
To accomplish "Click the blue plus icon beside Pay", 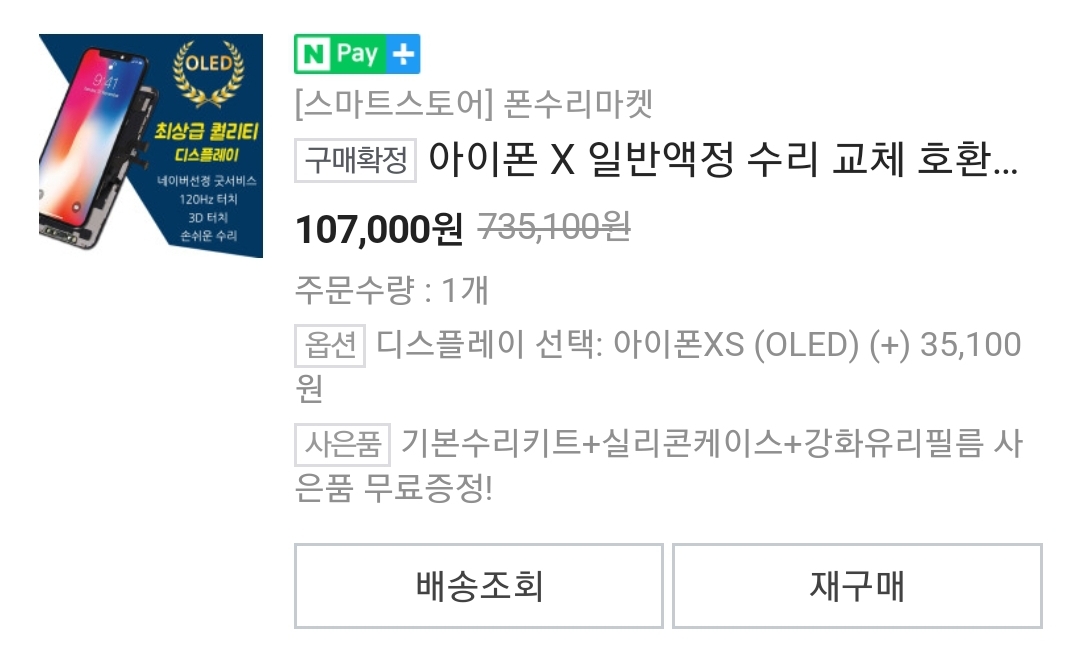I will coord(403,54).
